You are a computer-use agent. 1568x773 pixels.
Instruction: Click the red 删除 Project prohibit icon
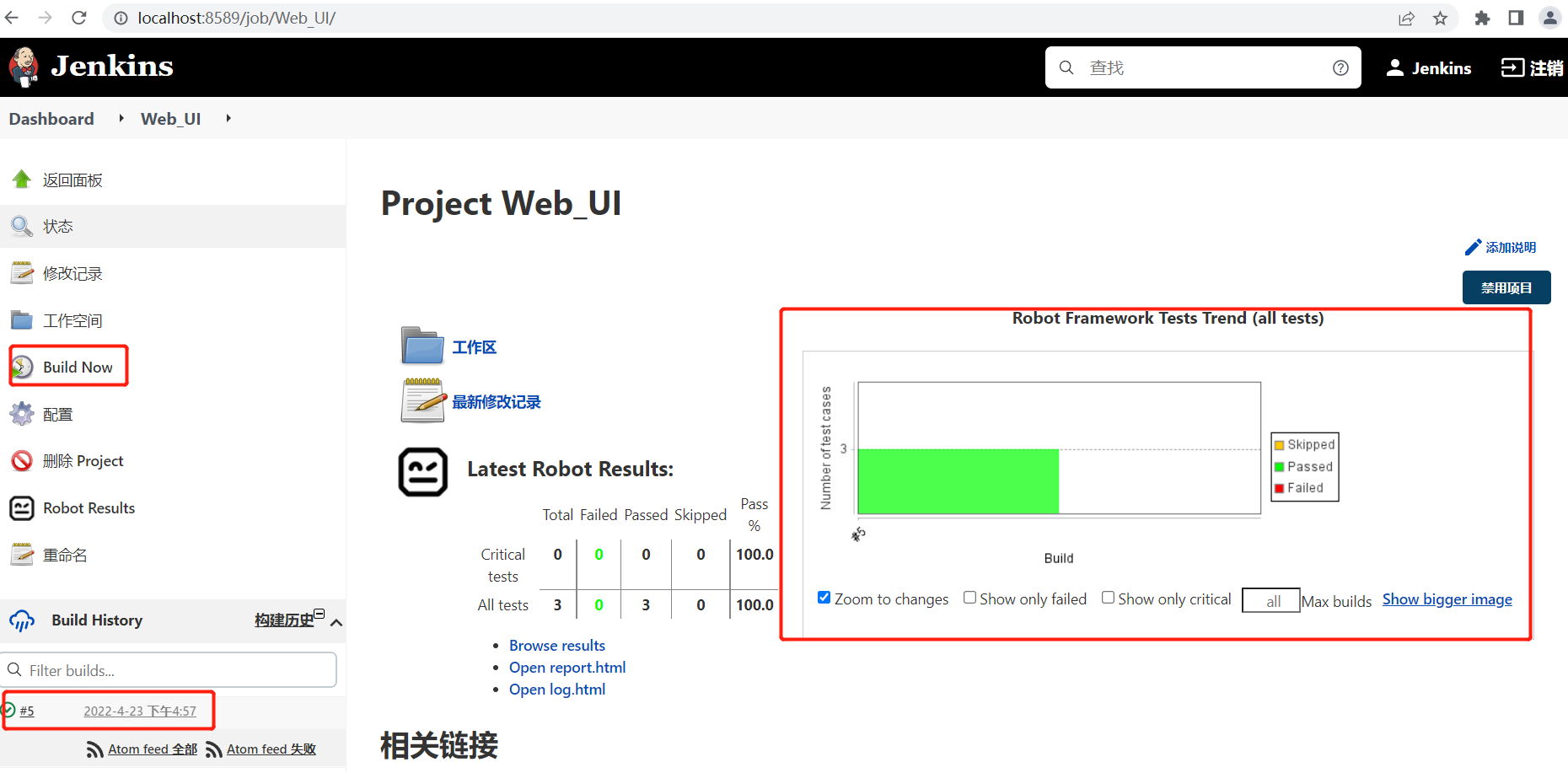[22, 460]
